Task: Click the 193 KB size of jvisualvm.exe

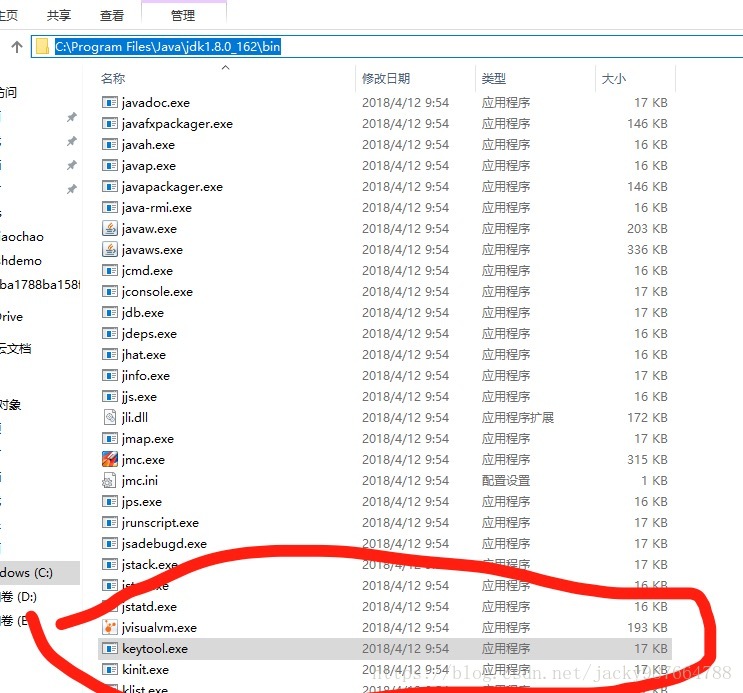Action: (647, 628)
